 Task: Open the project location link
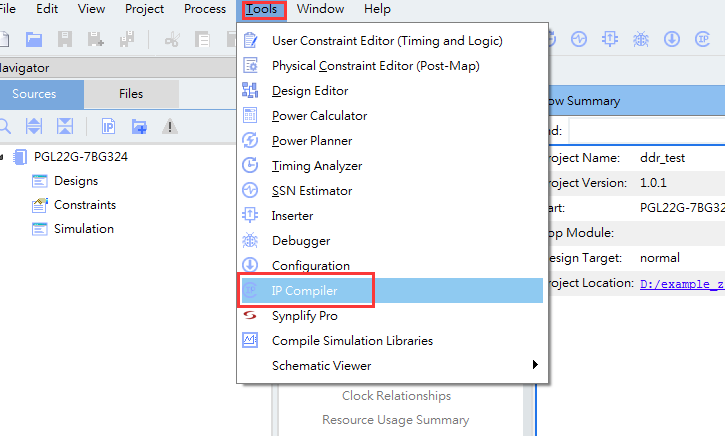pyautogui.click(x=682, y=283)
